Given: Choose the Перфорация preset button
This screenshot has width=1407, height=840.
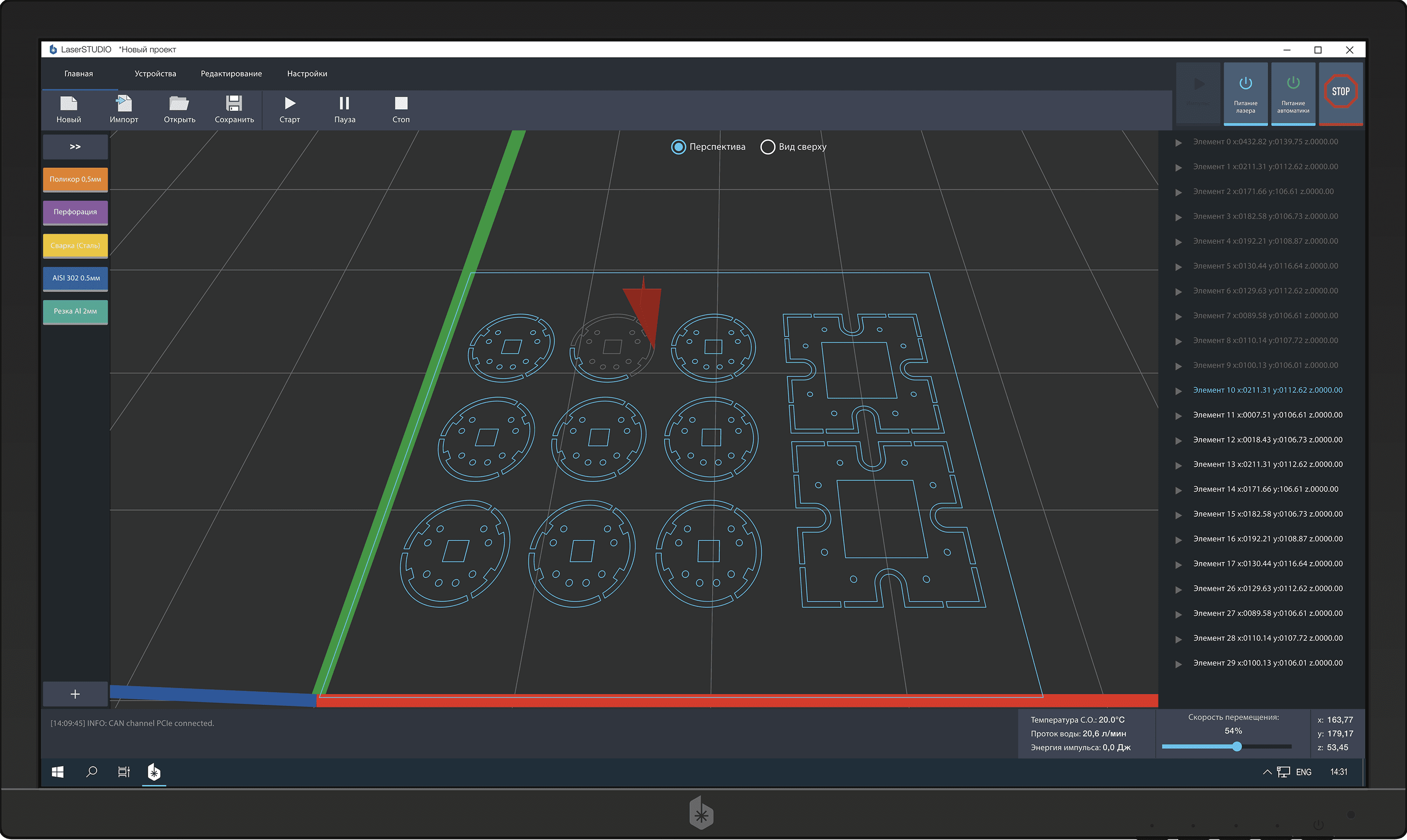Looking at the screenshot, I should [x=75, y=212].
